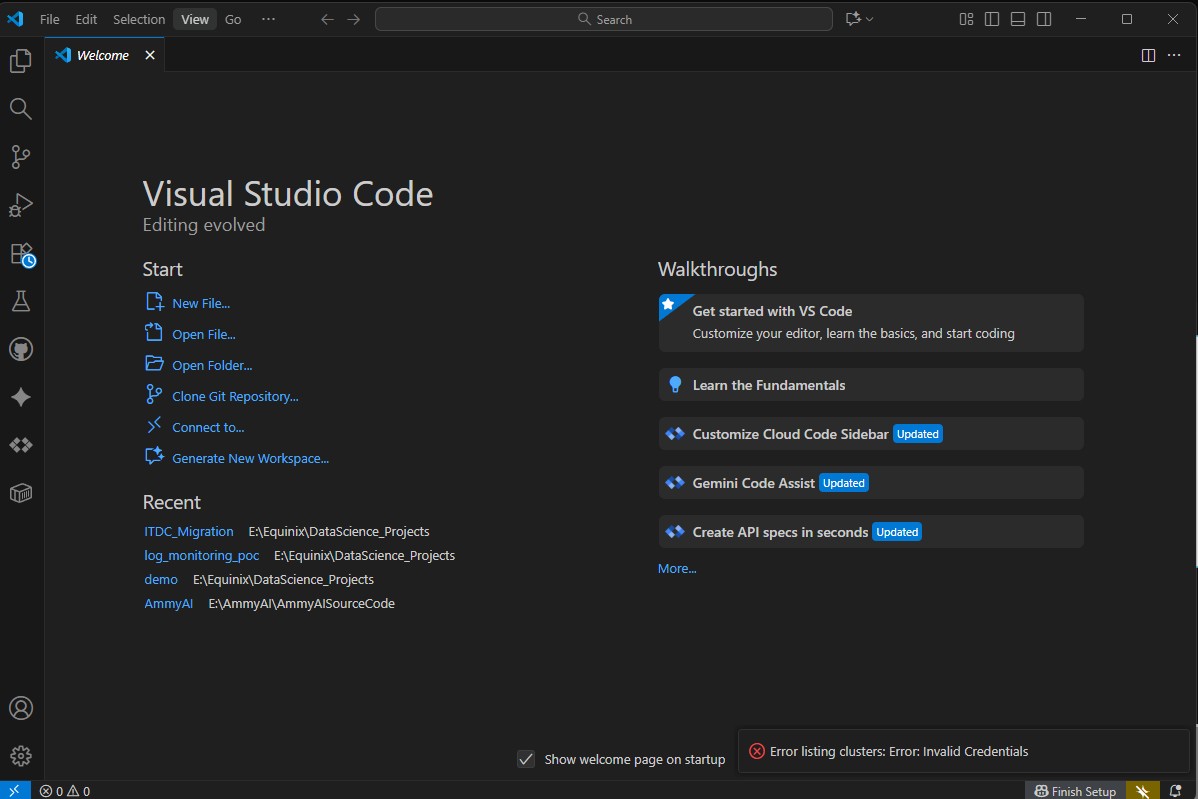Open the Testing flask view

click(20, 301)
